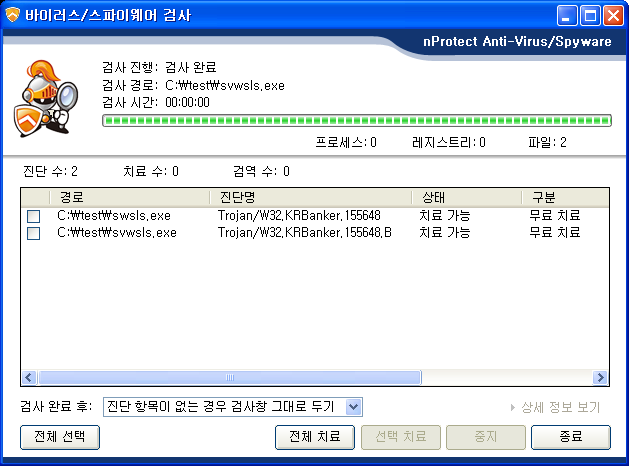Viewport: 629px width, 466px height.
Task: Click the 검사 진행: 검사 완료 status
Action: click(159, 67)
